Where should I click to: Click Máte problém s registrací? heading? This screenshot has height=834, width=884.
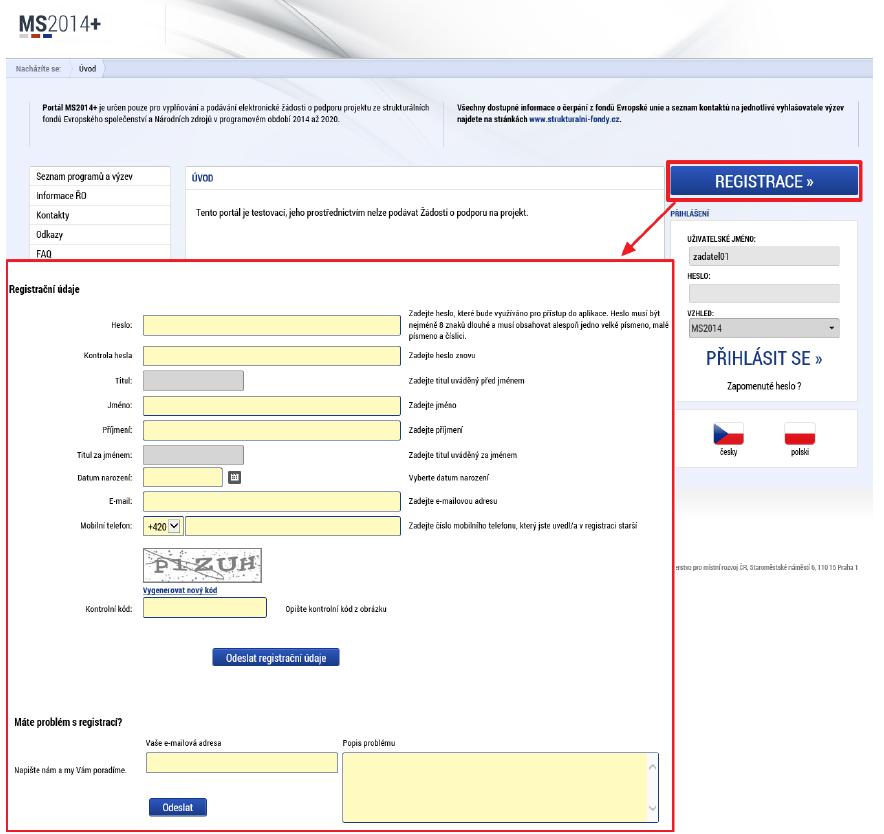pyautogui.click(x=68, y=722)
